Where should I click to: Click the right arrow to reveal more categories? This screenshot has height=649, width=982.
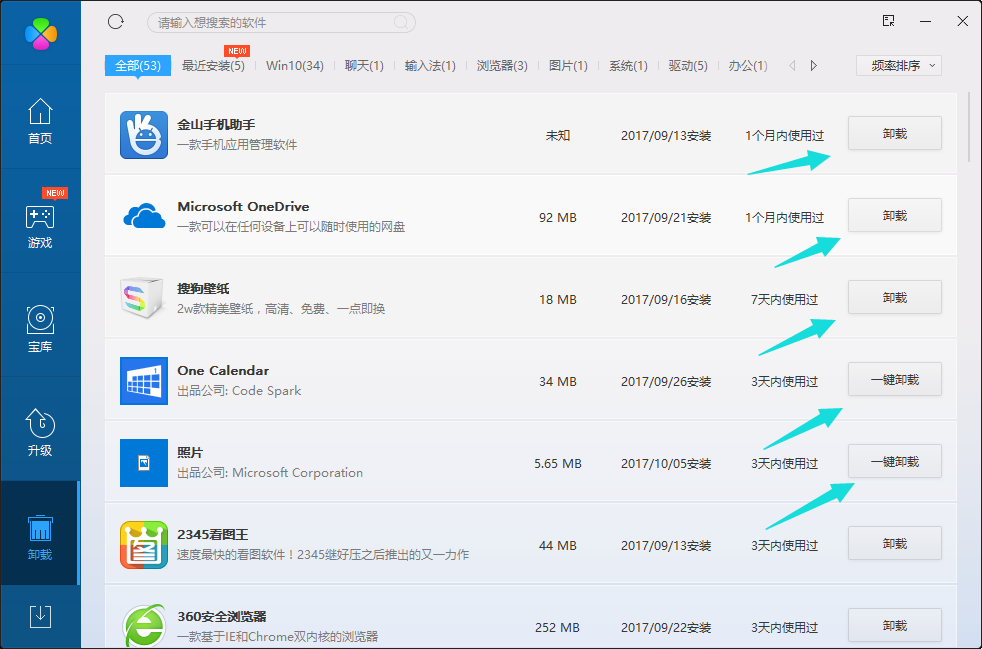[812, 64]
